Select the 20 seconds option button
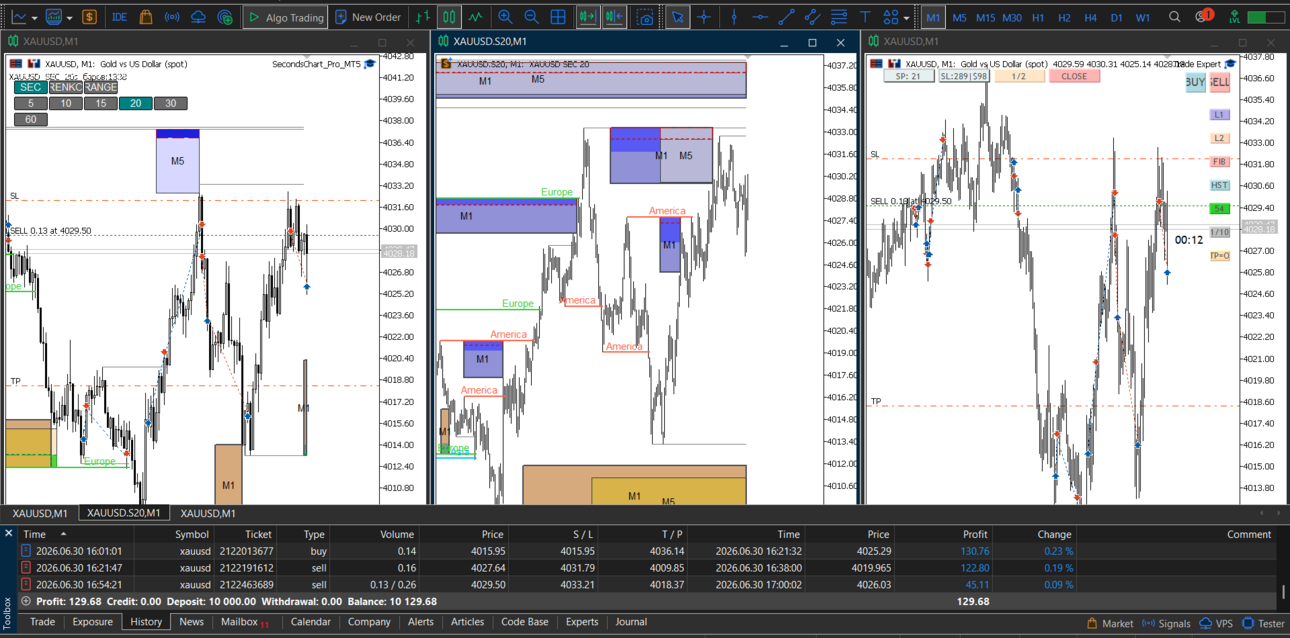Image resolution: width=1290 pixels, height=638 pixels. (135, 103)
